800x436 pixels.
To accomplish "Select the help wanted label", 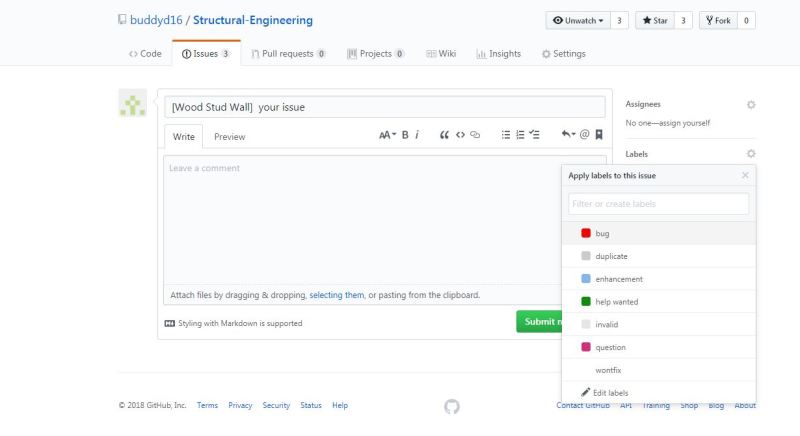I will click(x=659, y=301).
